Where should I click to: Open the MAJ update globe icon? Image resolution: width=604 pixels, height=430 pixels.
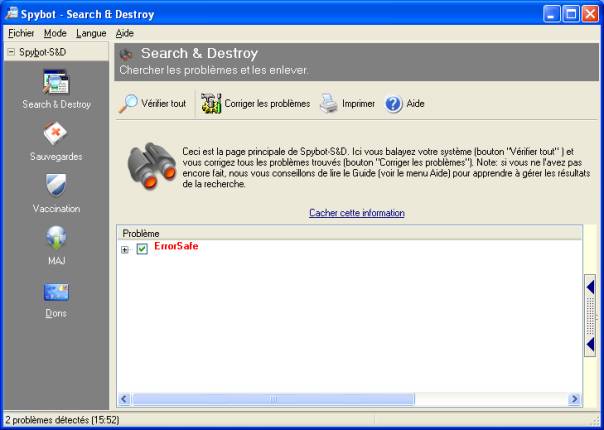[x=56, y=238]
